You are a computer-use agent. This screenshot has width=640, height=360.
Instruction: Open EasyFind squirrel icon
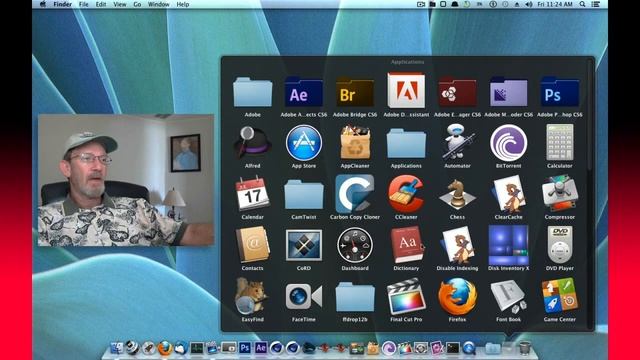point(251,296)
